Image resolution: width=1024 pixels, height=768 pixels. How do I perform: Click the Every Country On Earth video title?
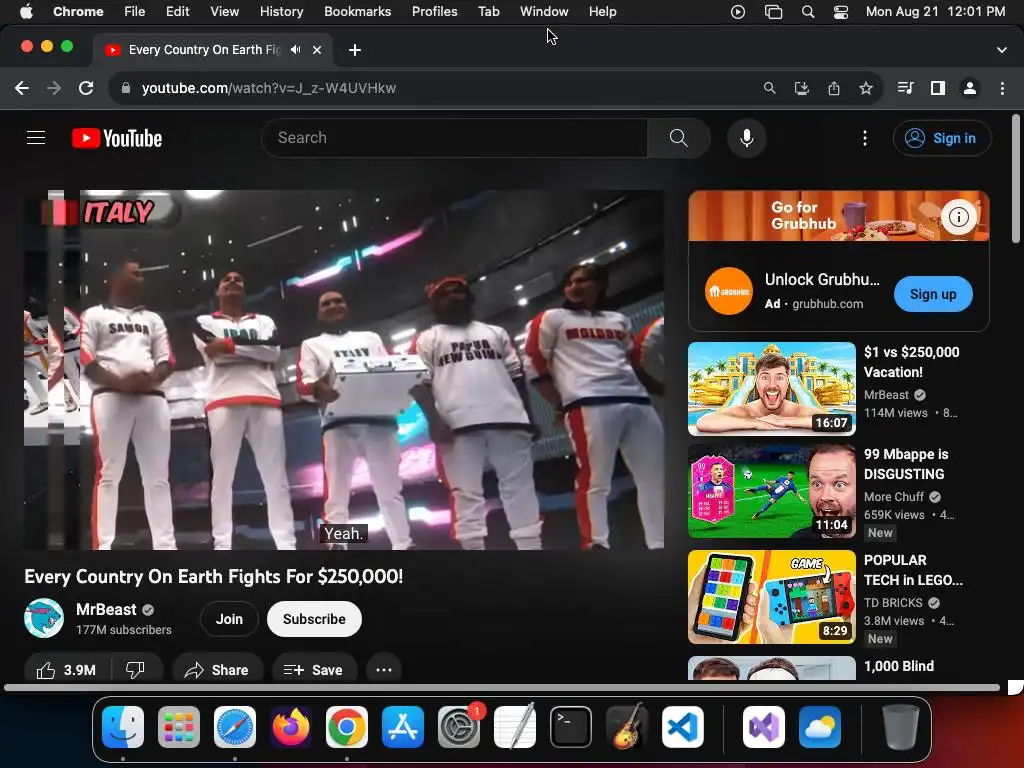[x=214, y=577]
